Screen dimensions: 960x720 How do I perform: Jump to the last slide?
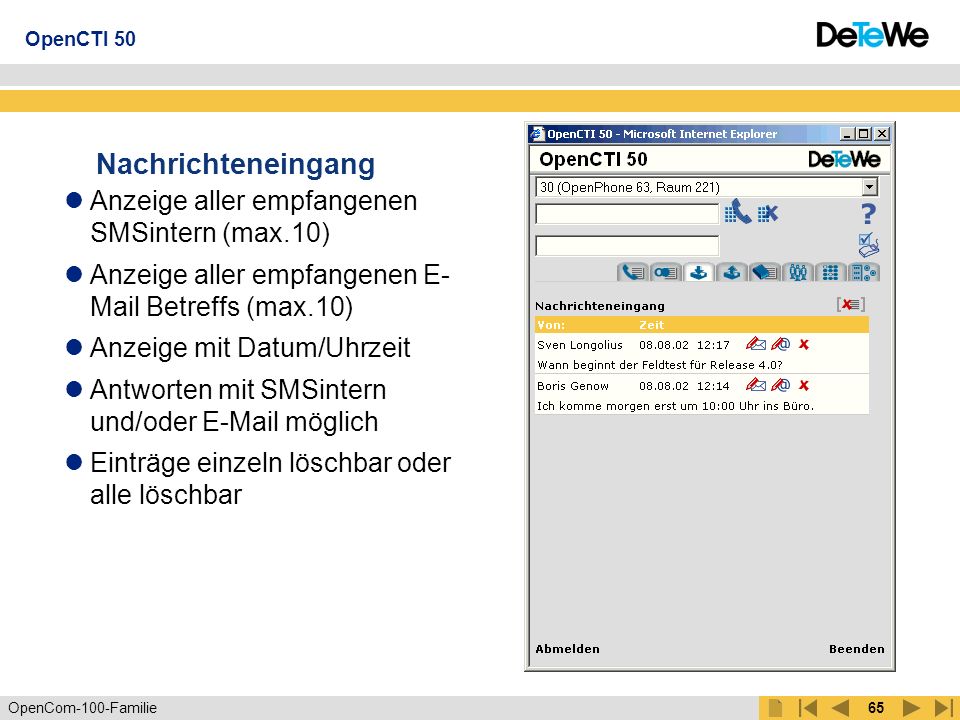(x=943, y=708)
